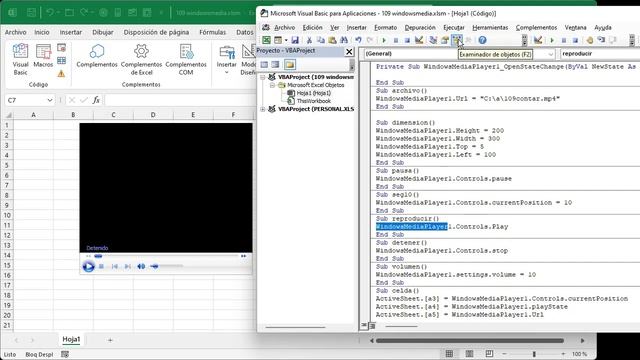The width and height of the screenshot is (640, 360).
Task: Click the fx insert function icon
Action: [96, 100]
